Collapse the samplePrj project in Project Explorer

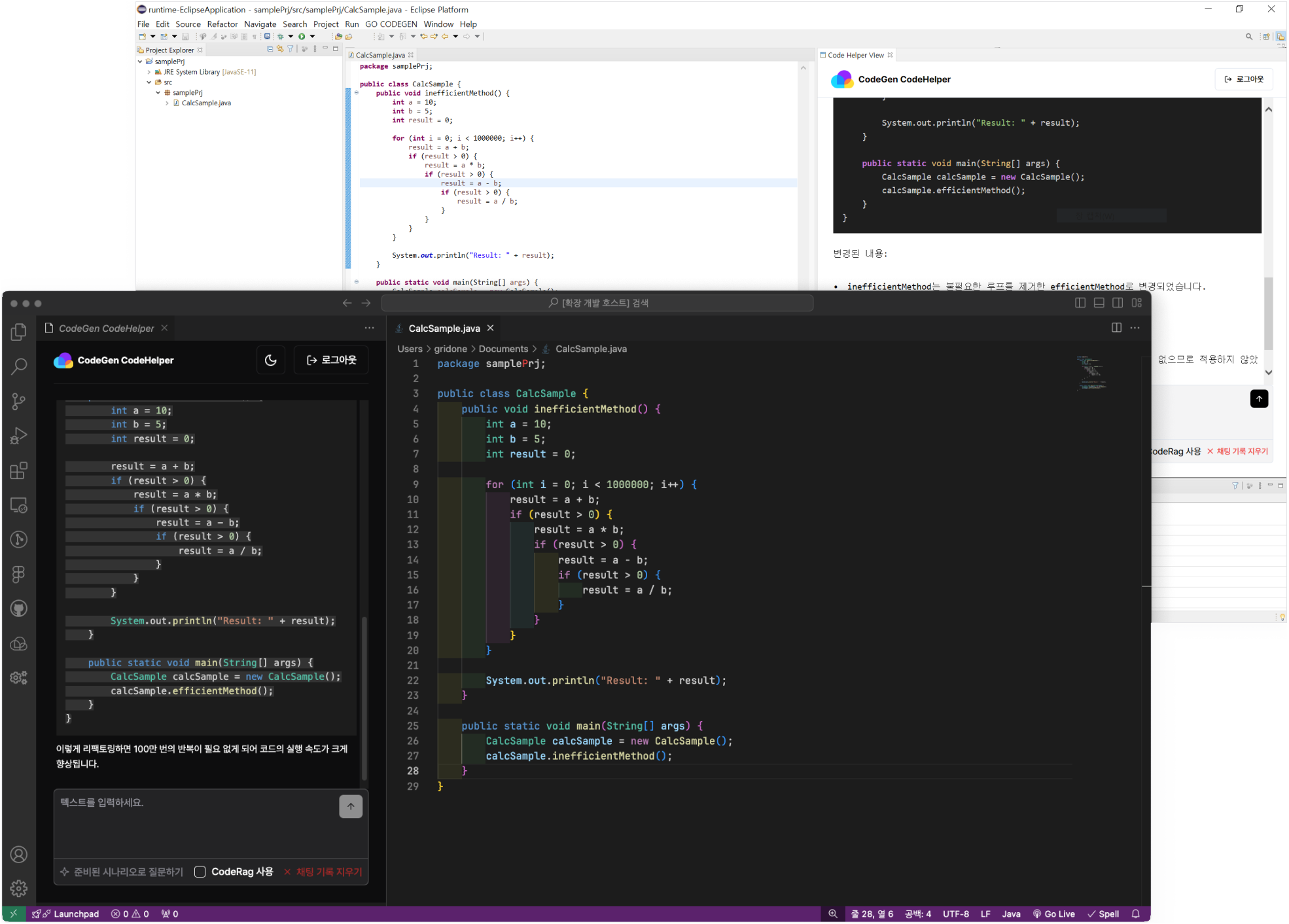(140, 62)
